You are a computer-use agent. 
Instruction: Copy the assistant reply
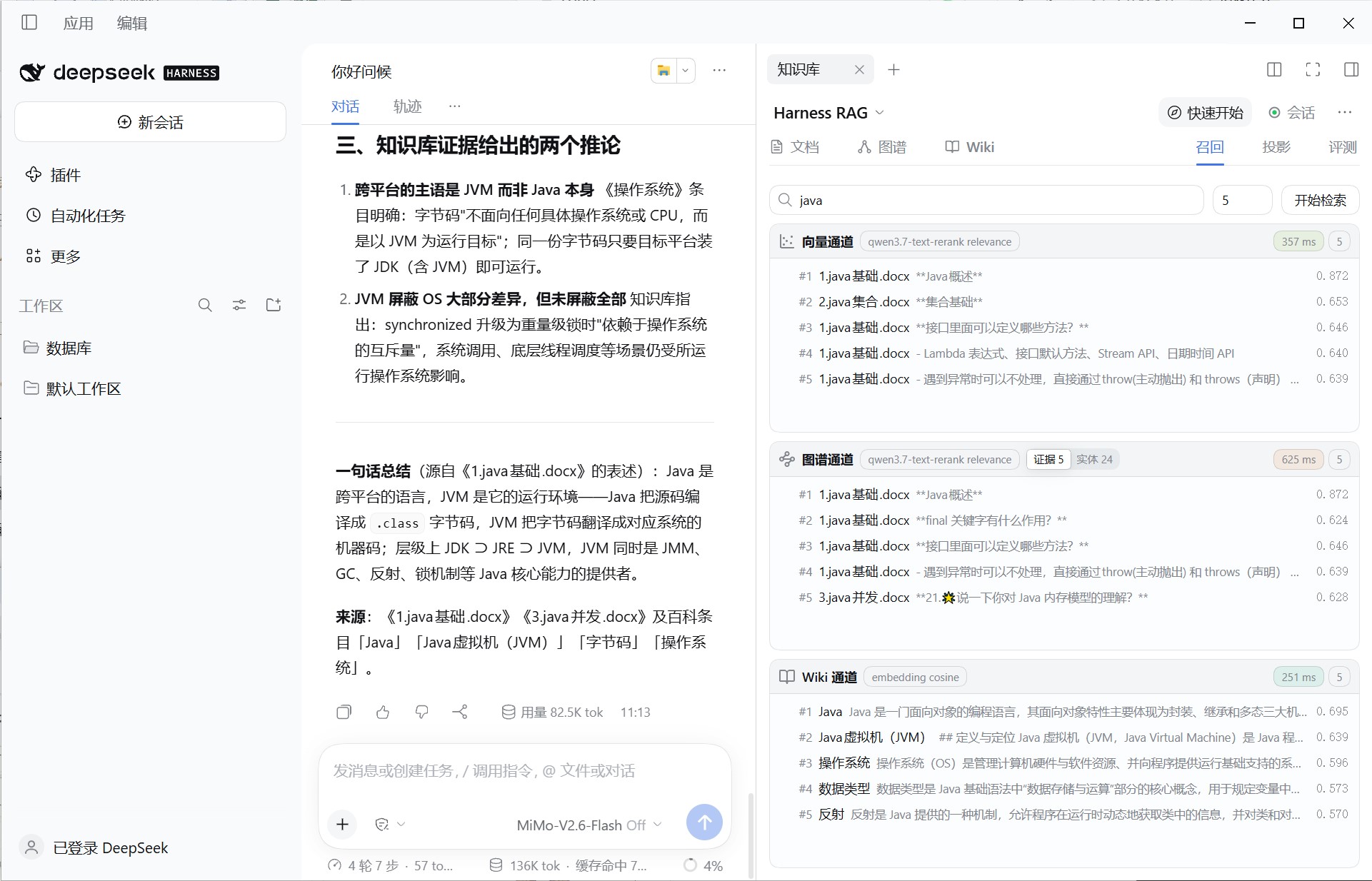(344, 712)
